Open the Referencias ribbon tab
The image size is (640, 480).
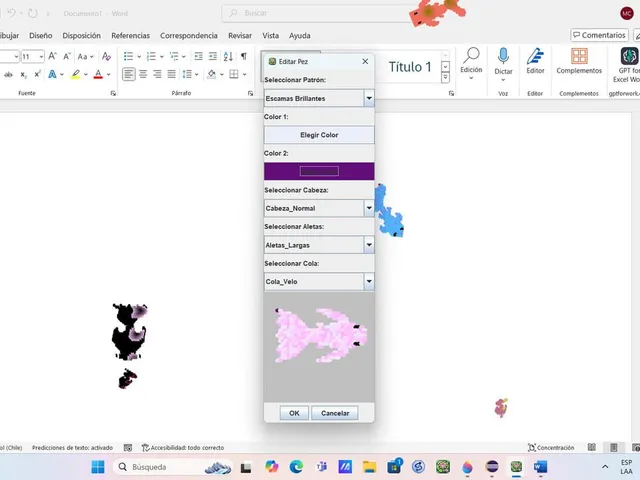(131, 36)
